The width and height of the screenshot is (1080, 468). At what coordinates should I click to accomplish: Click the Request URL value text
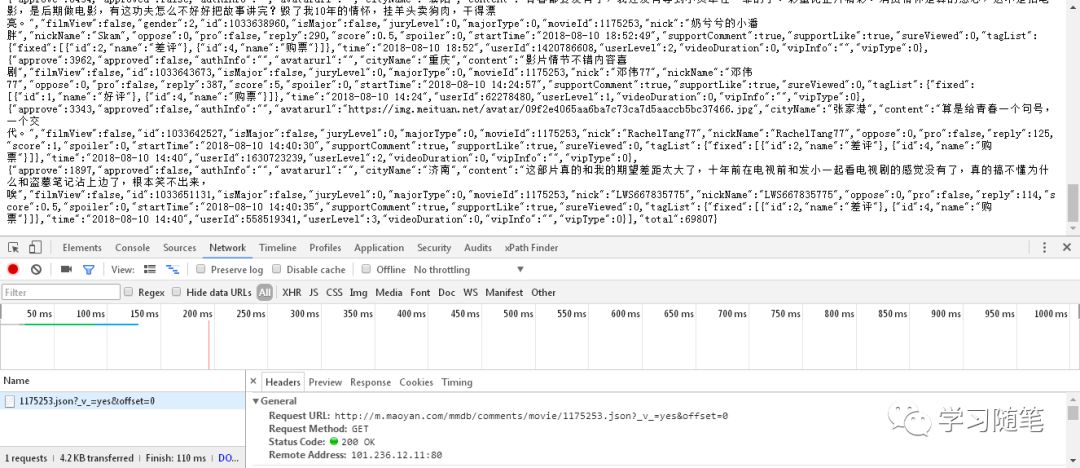click(531, 416)
